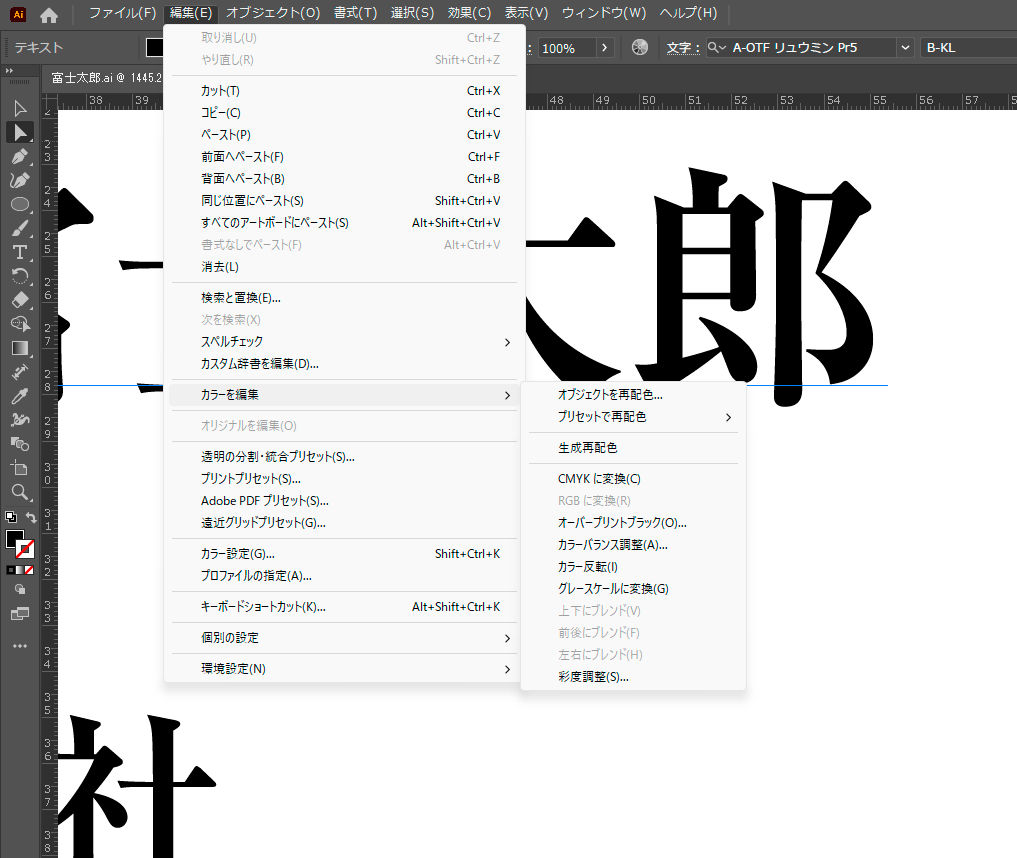Choose 同じ位置にペースト(S)
1017x858 pixels.
(x=344, y=201)
